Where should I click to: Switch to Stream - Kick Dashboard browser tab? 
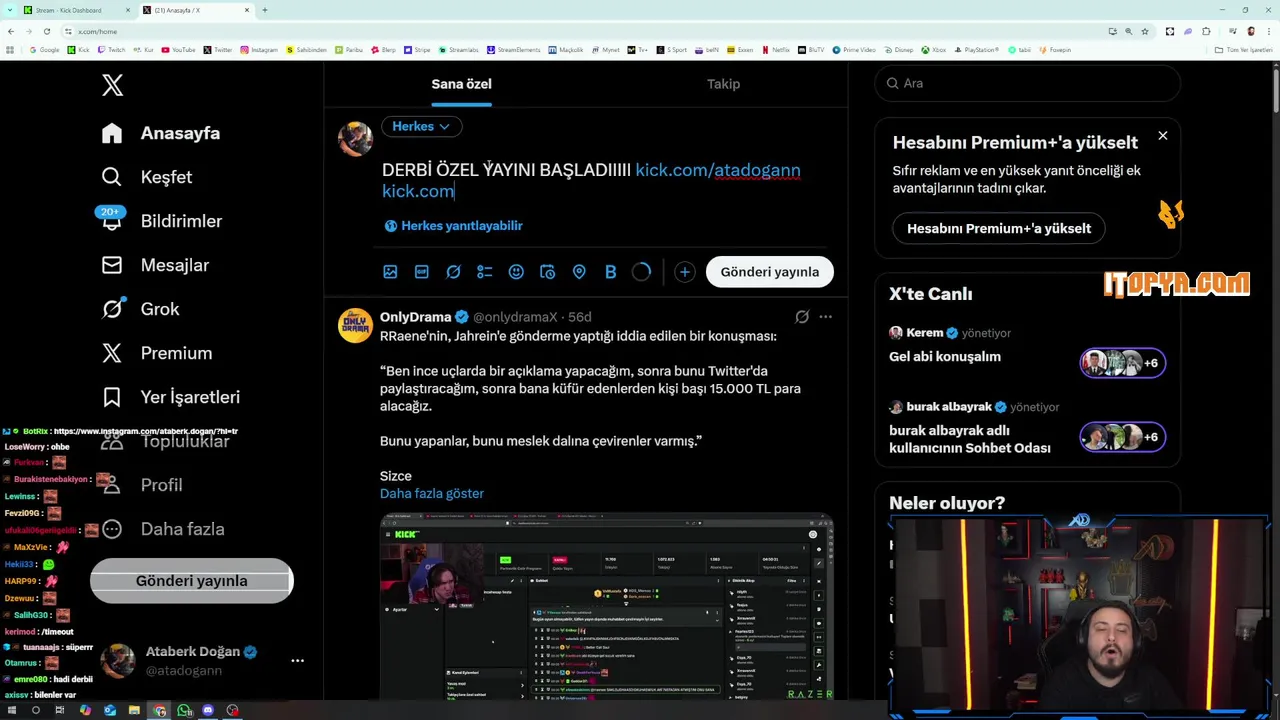pos(76,10)
